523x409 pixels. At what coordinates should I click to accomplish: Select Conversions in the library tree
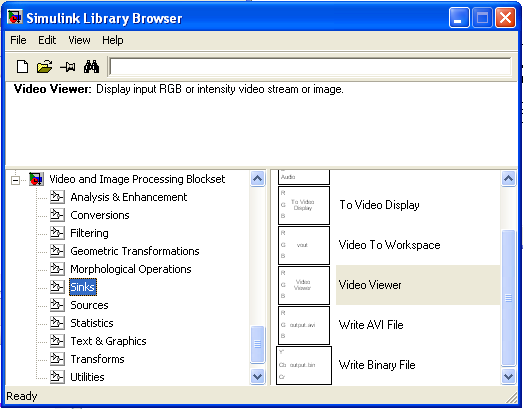pyautogui.click(x=100, y=215)
